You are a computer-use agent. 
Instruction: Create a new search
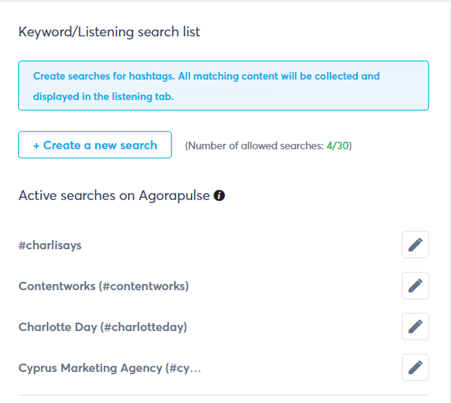tap(95, 145)
